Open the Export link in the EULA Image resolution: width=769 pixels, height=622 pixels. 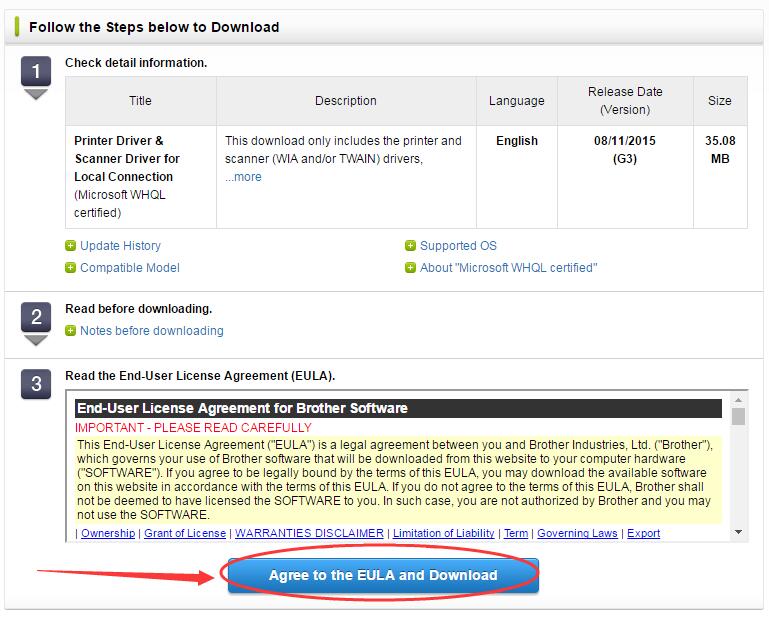click(x=643, y=534)
